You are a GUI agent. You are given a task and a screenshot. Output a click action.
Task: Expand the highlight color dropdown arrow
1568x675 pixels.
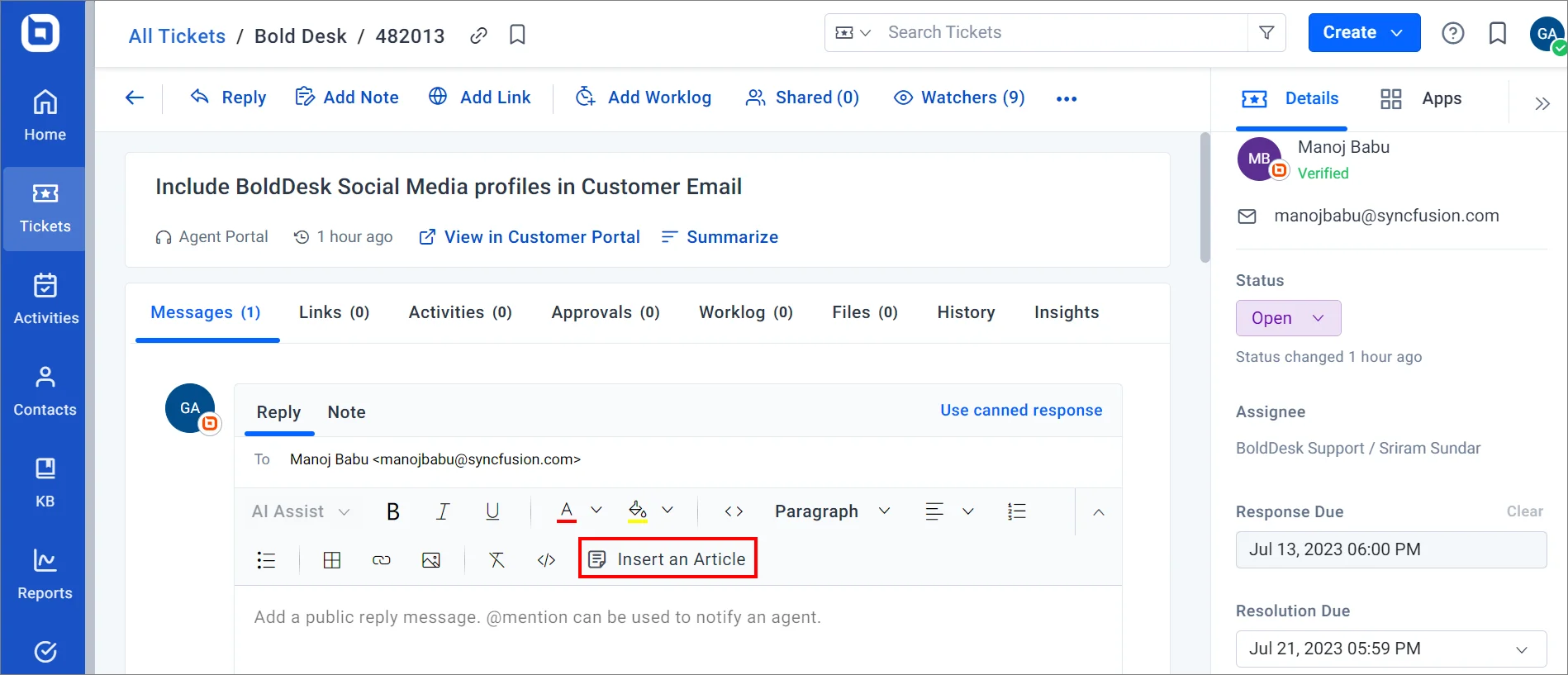pyautogui.click(x=668, y=511)
